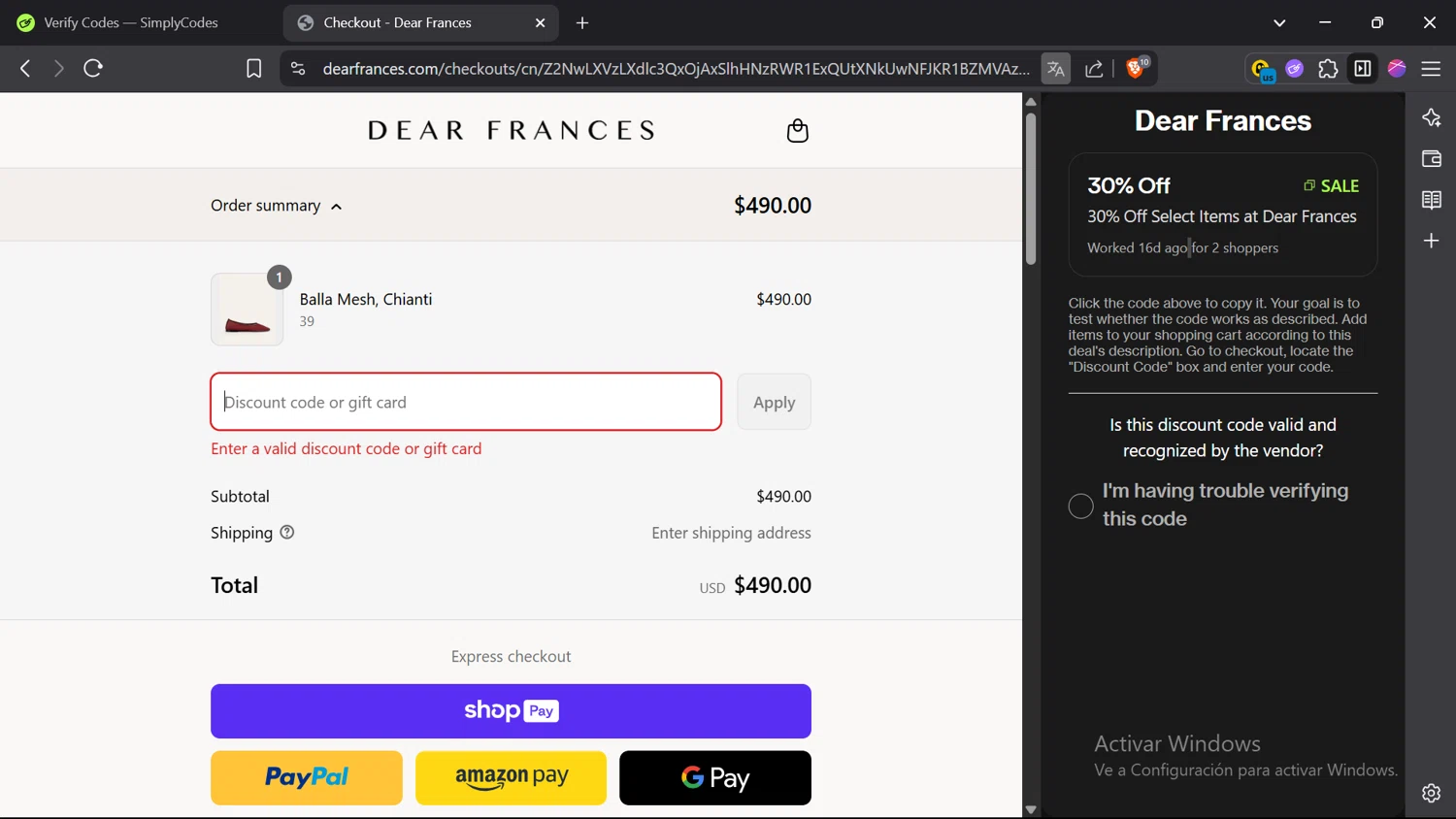Open the extensions puzzle icon
The height and width of the screenshot is (819, 1456).
point(1328,69)
